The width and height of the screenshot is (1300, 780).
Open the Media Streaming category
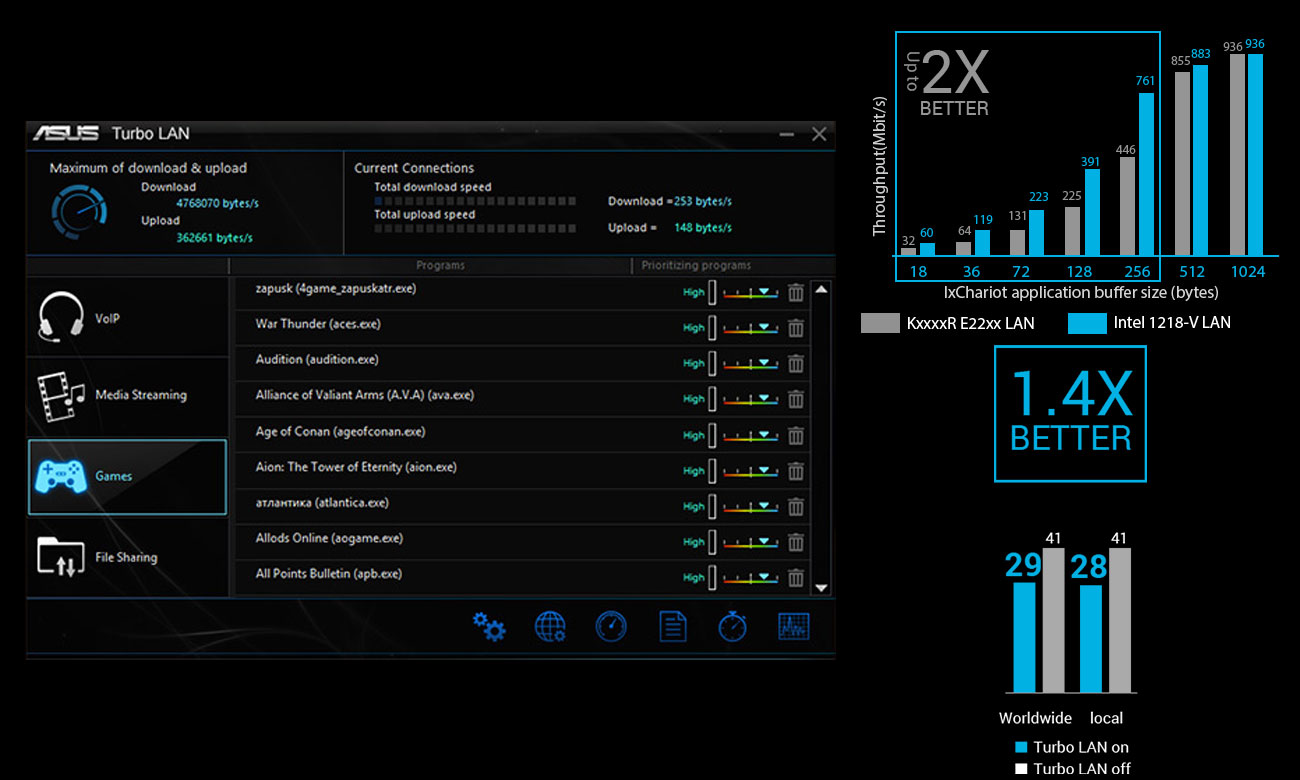[x=128, y=396]
